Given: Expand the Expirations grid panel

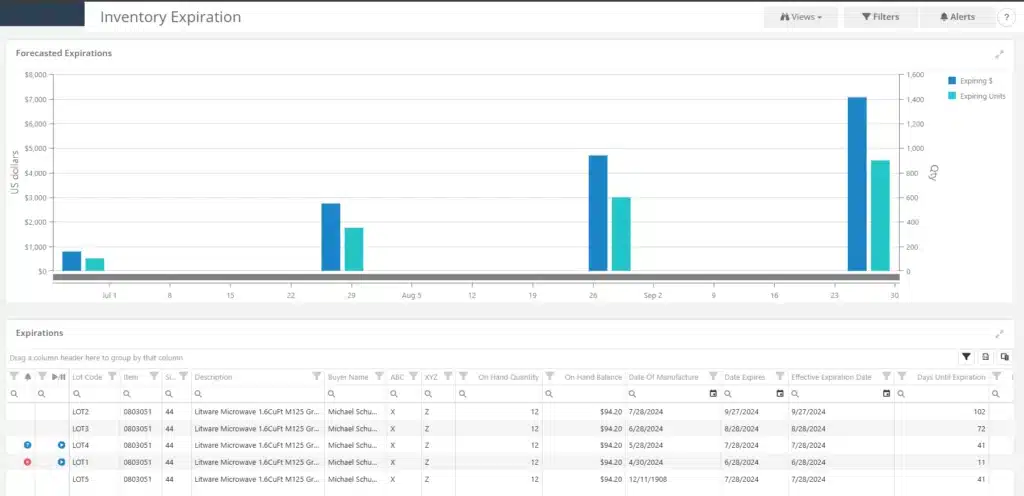Looking at the screenshot, I should pyautogui.click(x=999, y=333).
